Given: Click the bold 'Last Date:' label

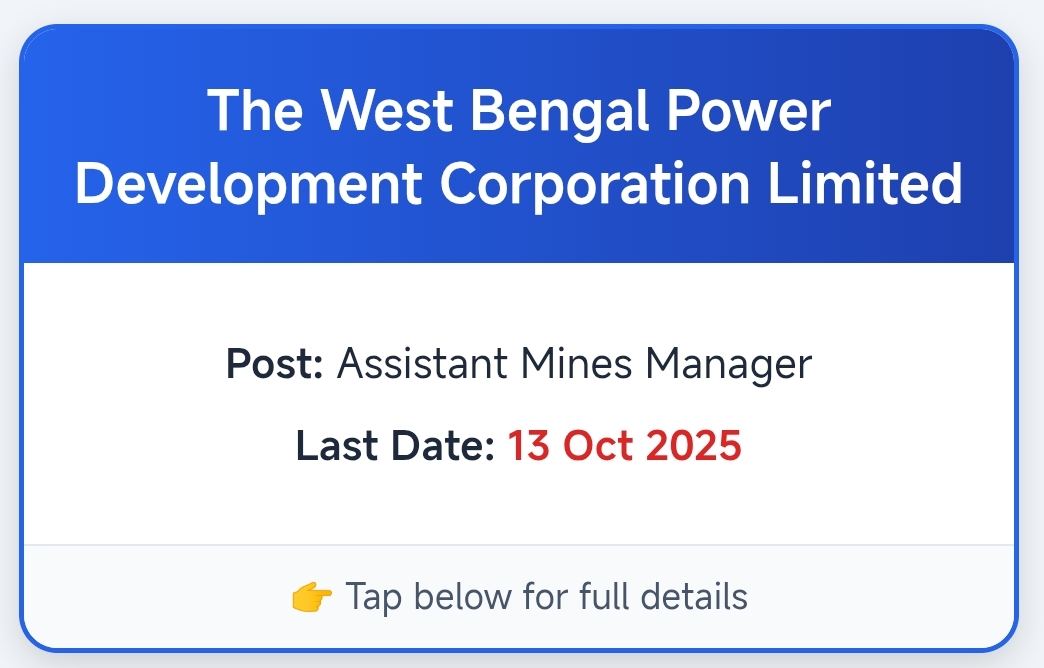Looking at the screenshot, I should (x=396, y=446).
